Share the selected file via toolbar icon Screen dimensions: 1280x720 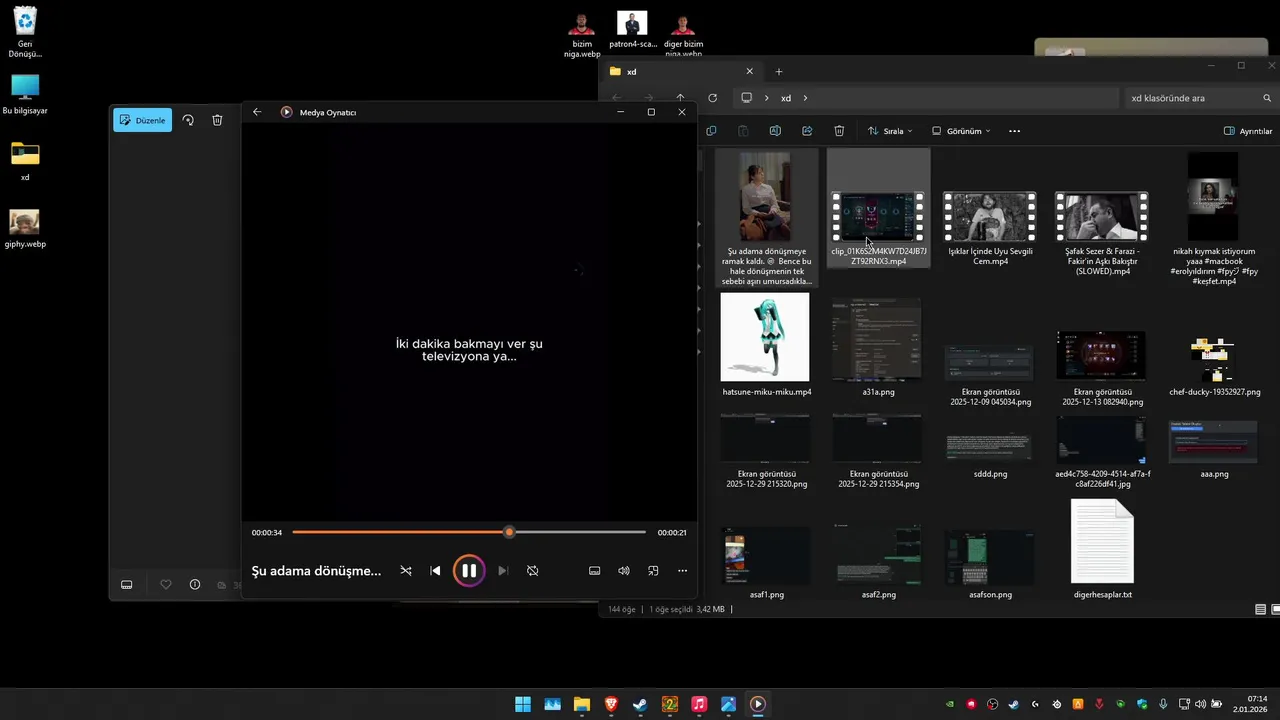click(x=807, y=131)
